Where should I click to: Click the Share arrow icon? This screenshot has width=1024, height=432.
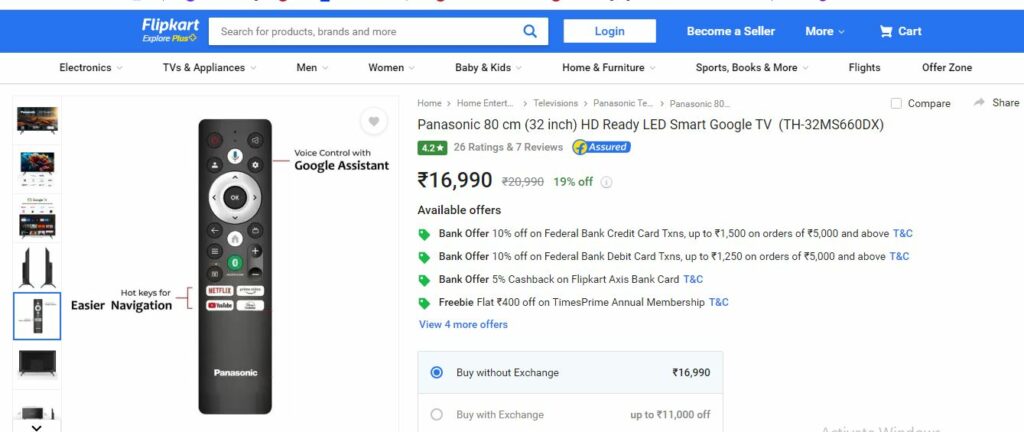click(979, 102)
